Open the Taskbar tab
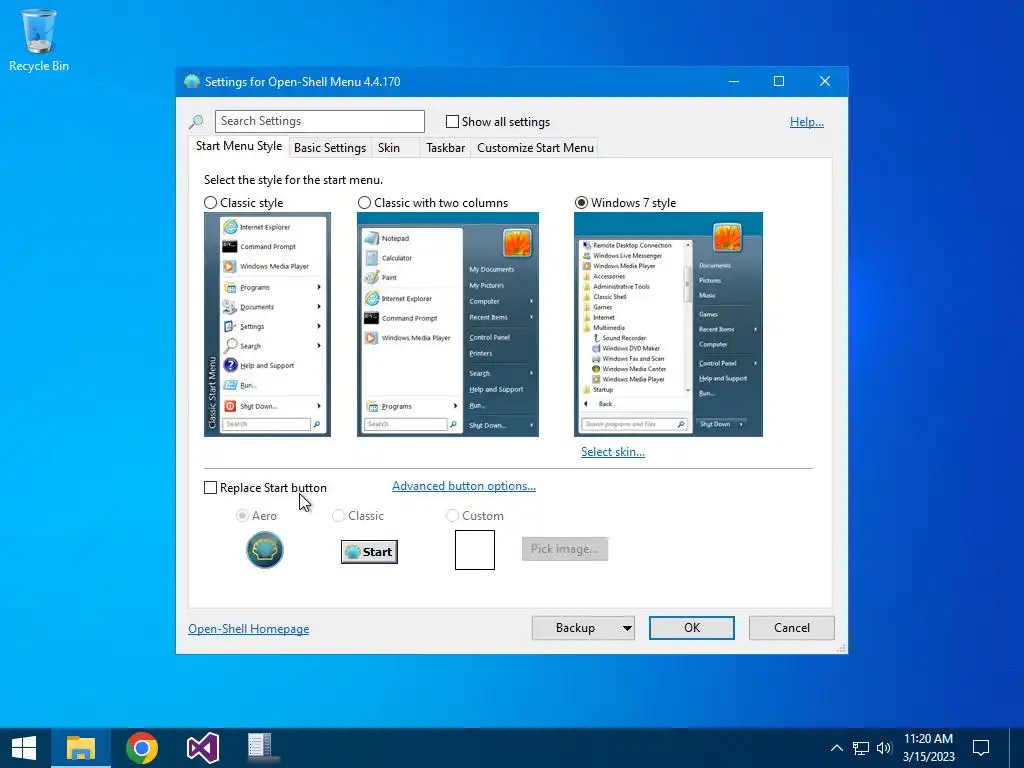 tap(445, 148)
